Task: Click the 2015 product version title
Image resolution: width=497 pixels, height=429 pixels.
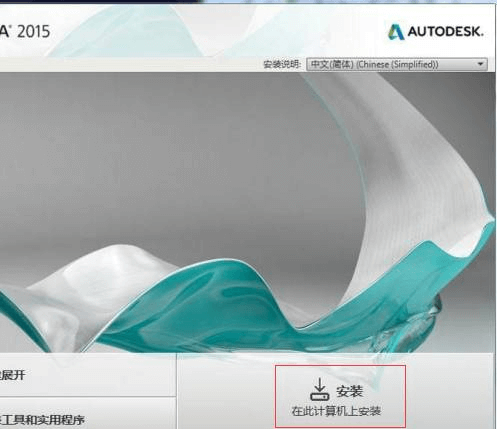Action: [33, 32]
